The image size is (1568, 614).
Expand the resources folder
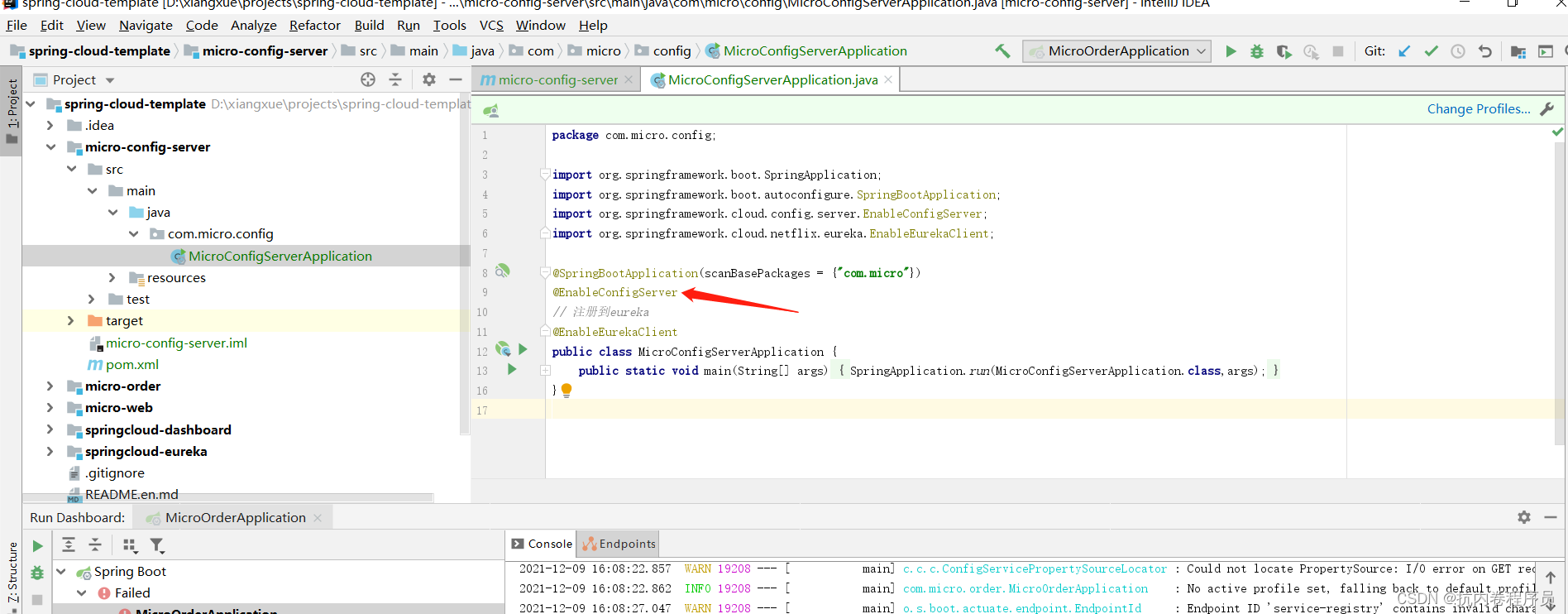(112, 277)
